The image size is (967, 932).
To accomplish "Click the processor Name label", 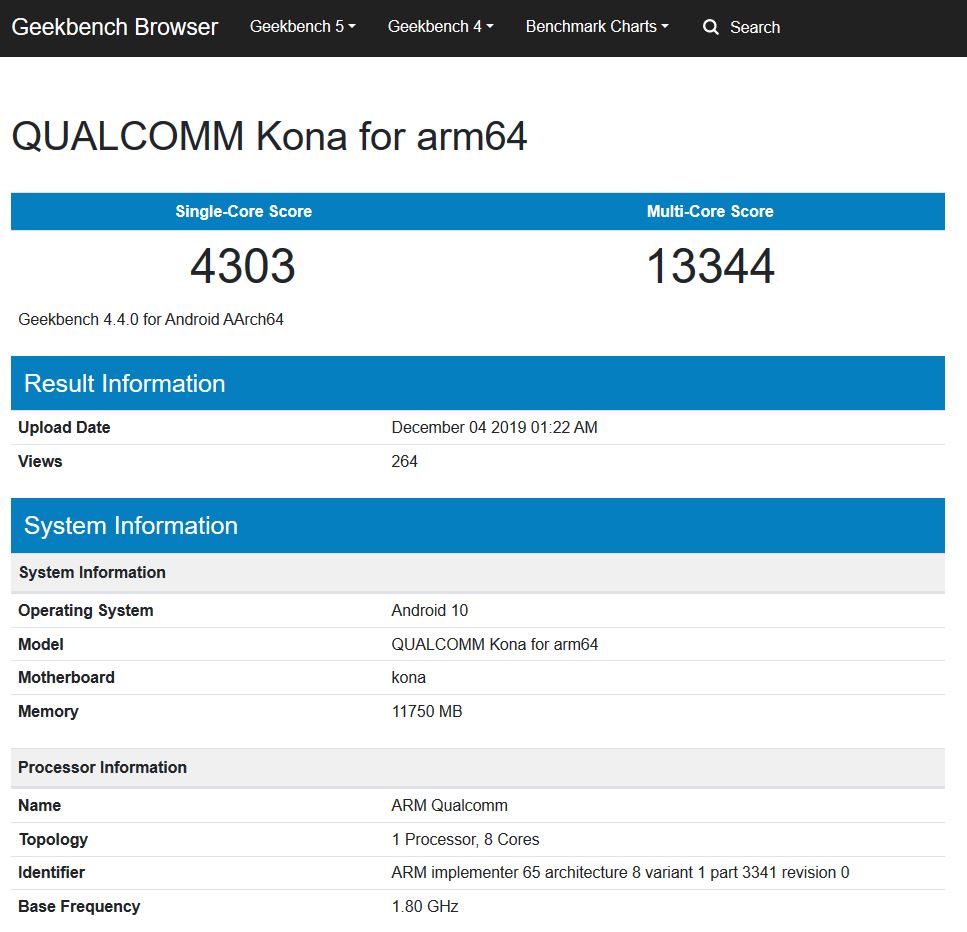I will [39, 806].
